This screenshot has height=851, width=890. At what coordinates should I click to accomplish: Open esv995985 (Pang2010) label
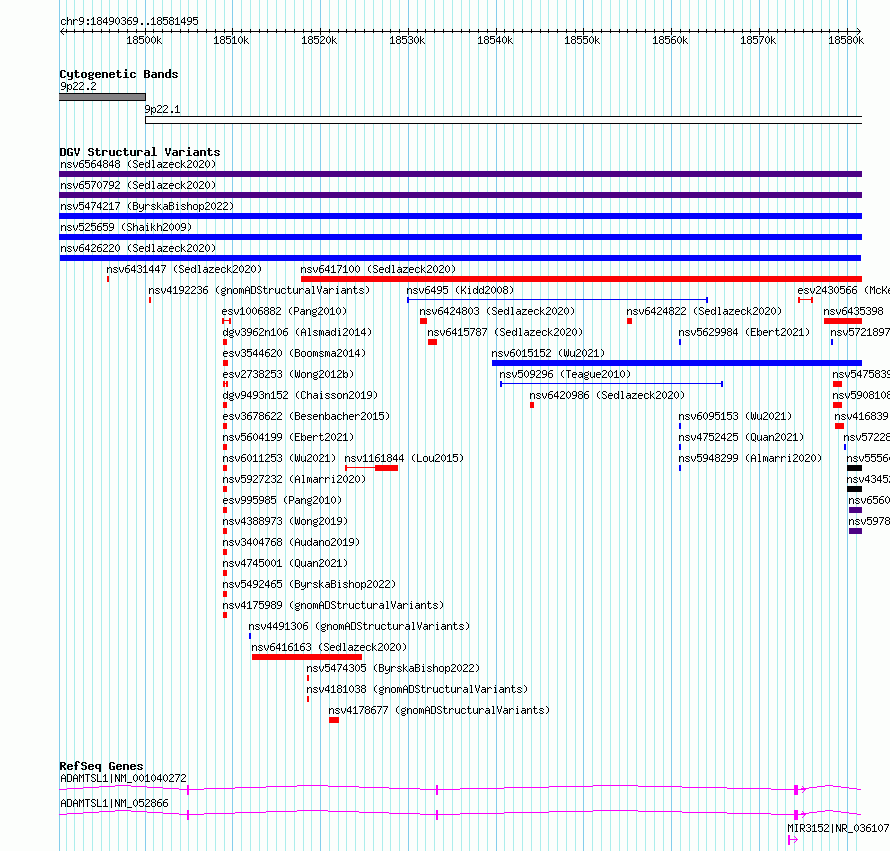coord(282,500)
